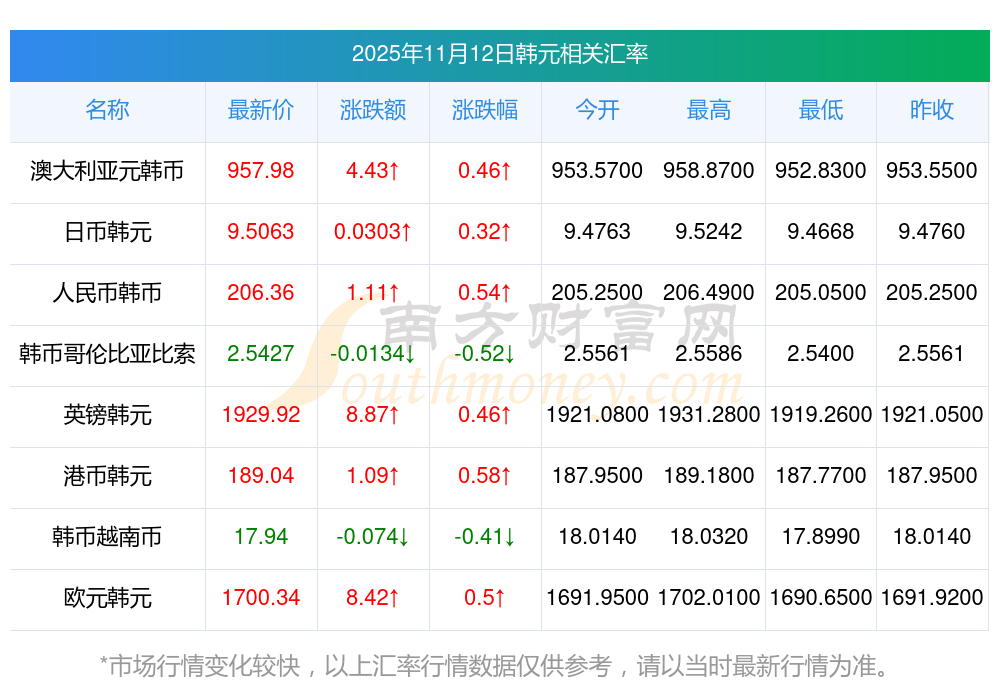
Task: Click the previous close 953.5500
Action: tap(932, 170)
